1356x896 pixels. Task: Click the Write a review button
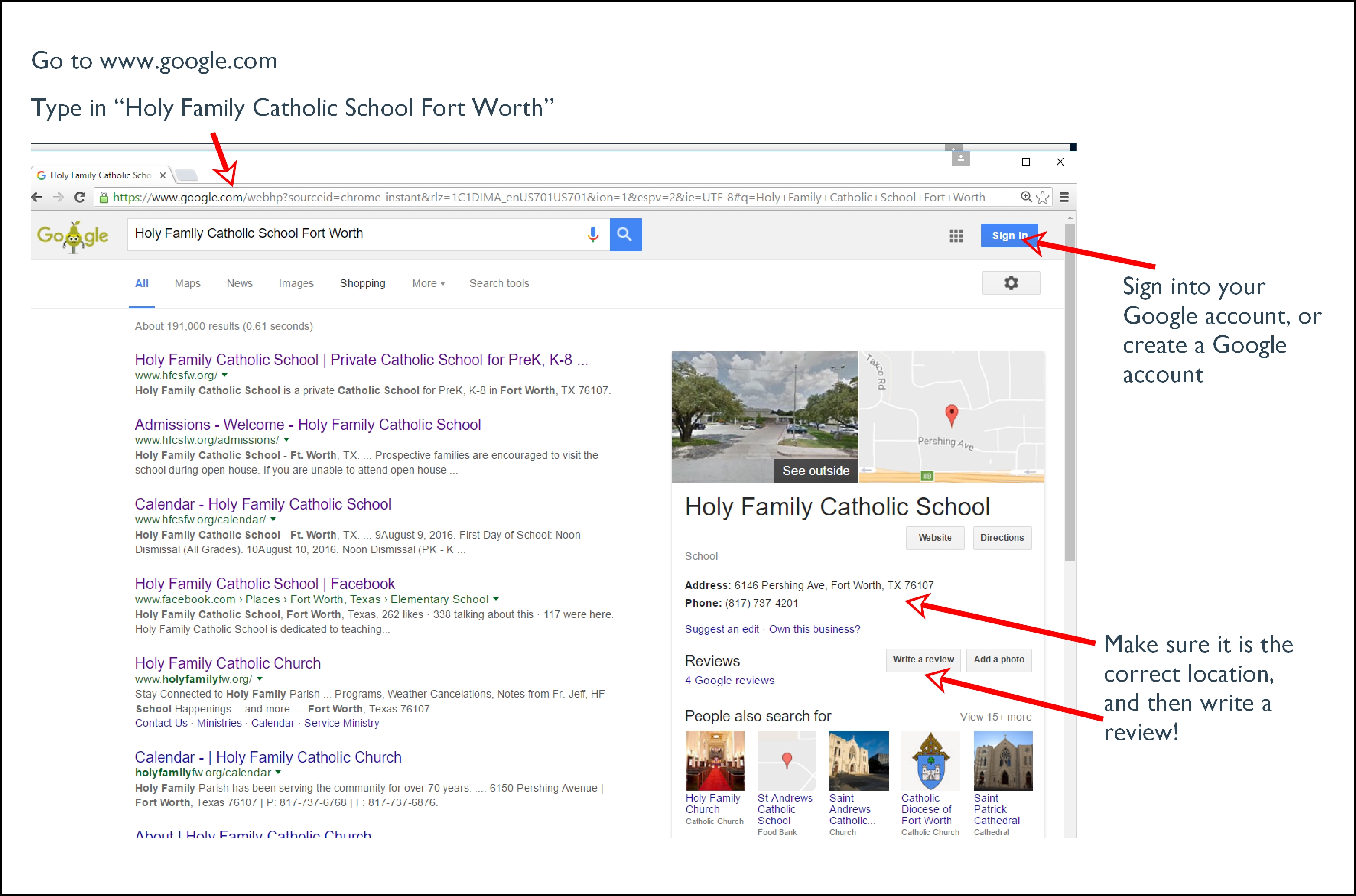point(924,660)
